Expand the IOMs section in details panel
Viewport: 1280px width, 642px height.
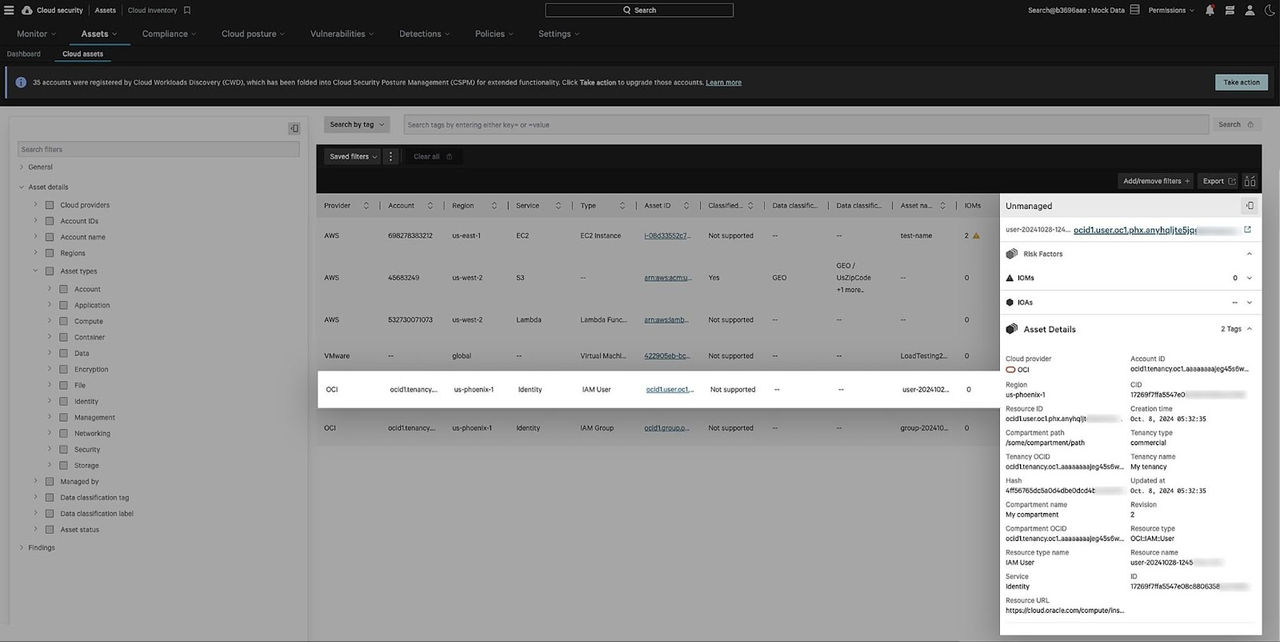click(1249, 278)
